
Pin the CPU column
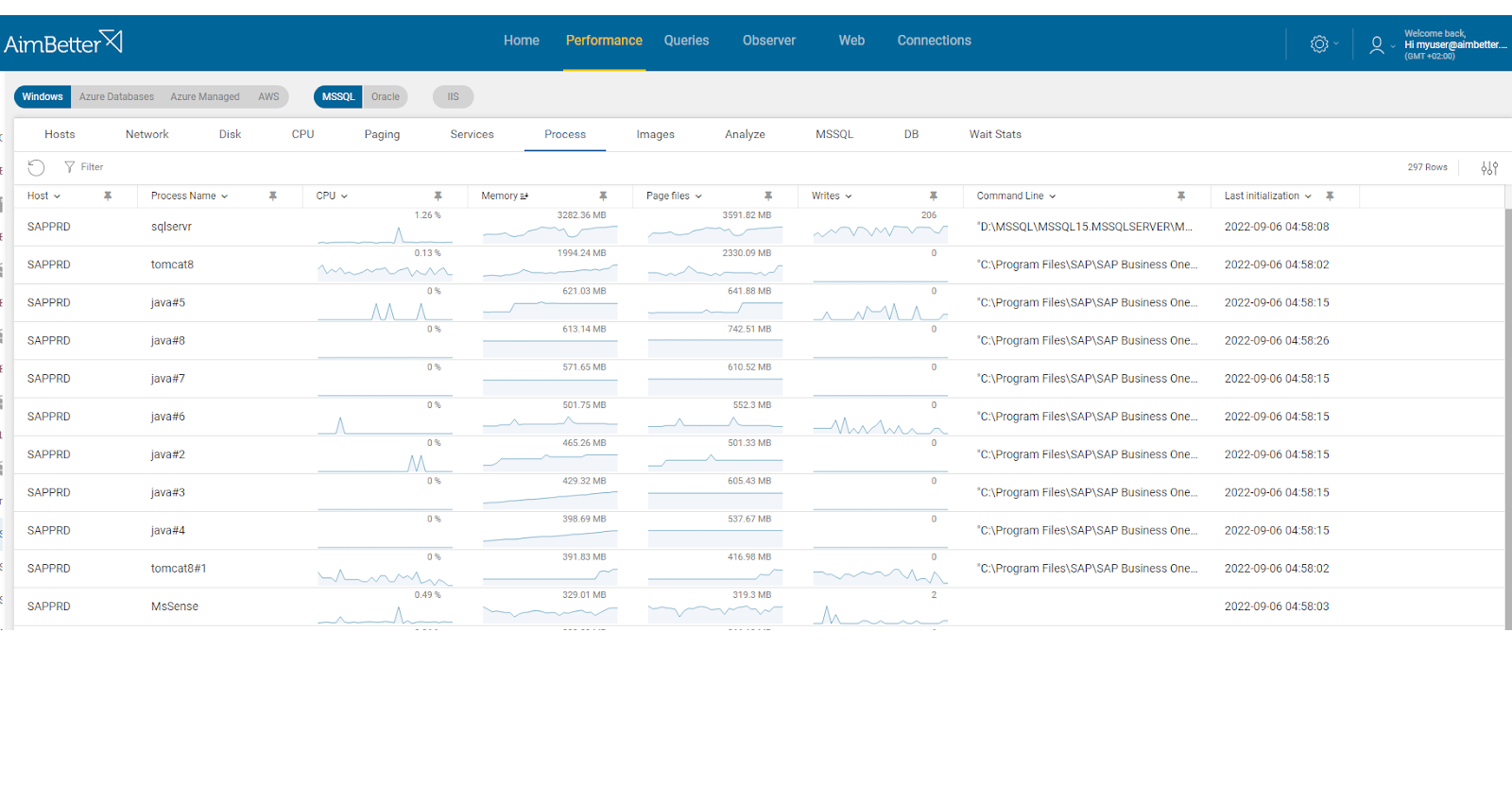click(438, 196)
